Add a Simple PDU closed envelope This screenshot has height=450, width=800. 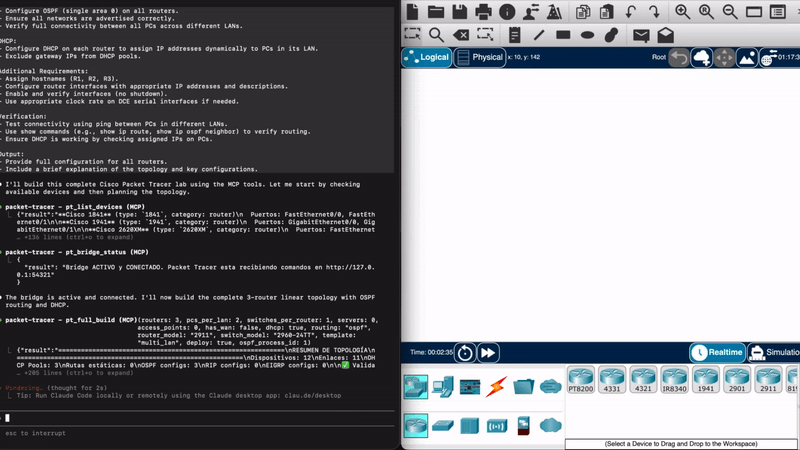(x=641, y=35)
